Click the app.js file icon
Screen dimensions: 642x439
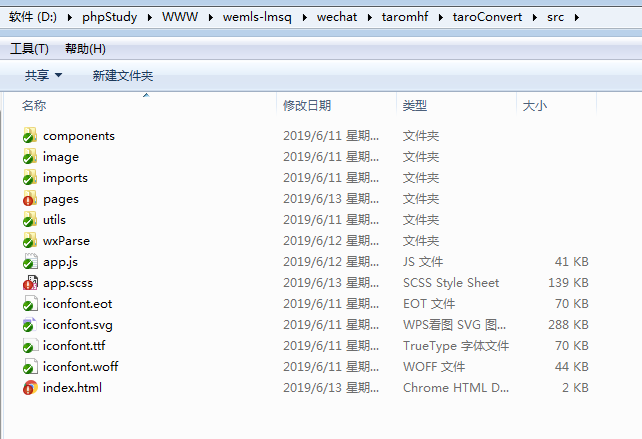[x=30, y=262]
